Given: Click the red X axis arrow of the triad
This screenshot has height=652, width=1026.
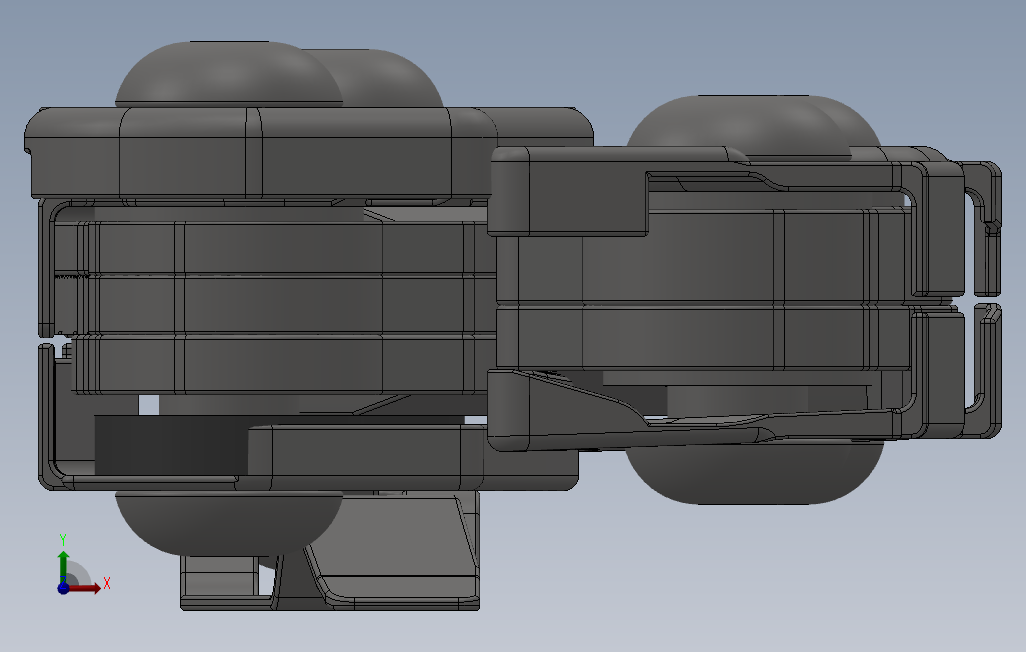Looking at the screenshot, I should 85,588.
